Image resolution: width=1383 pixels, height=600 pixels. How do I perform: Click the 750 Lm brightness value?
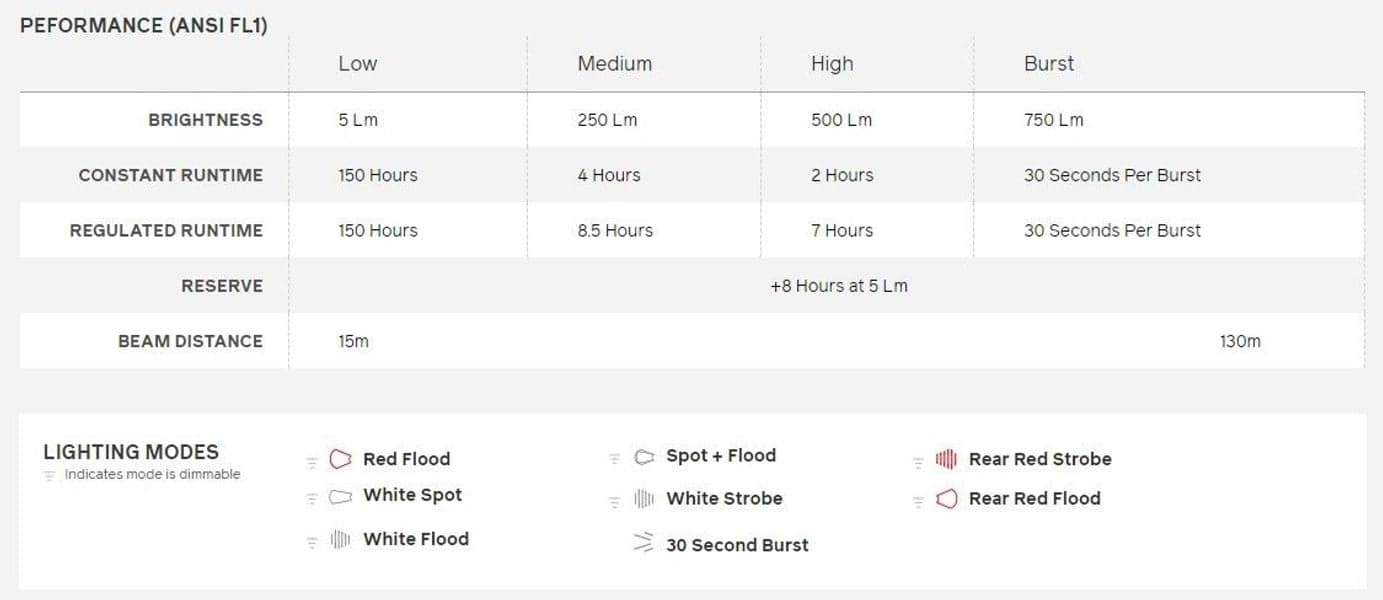pyautogui.click(x=1053, y=120)
